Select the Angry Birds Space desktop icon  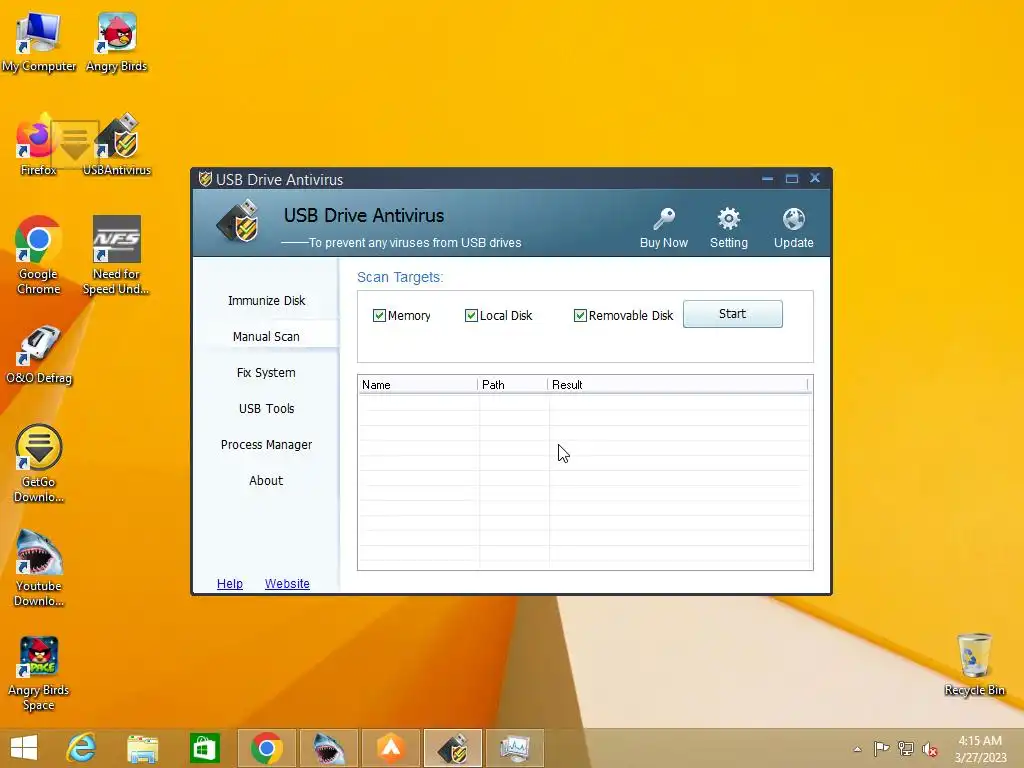(x=39, y=673)
